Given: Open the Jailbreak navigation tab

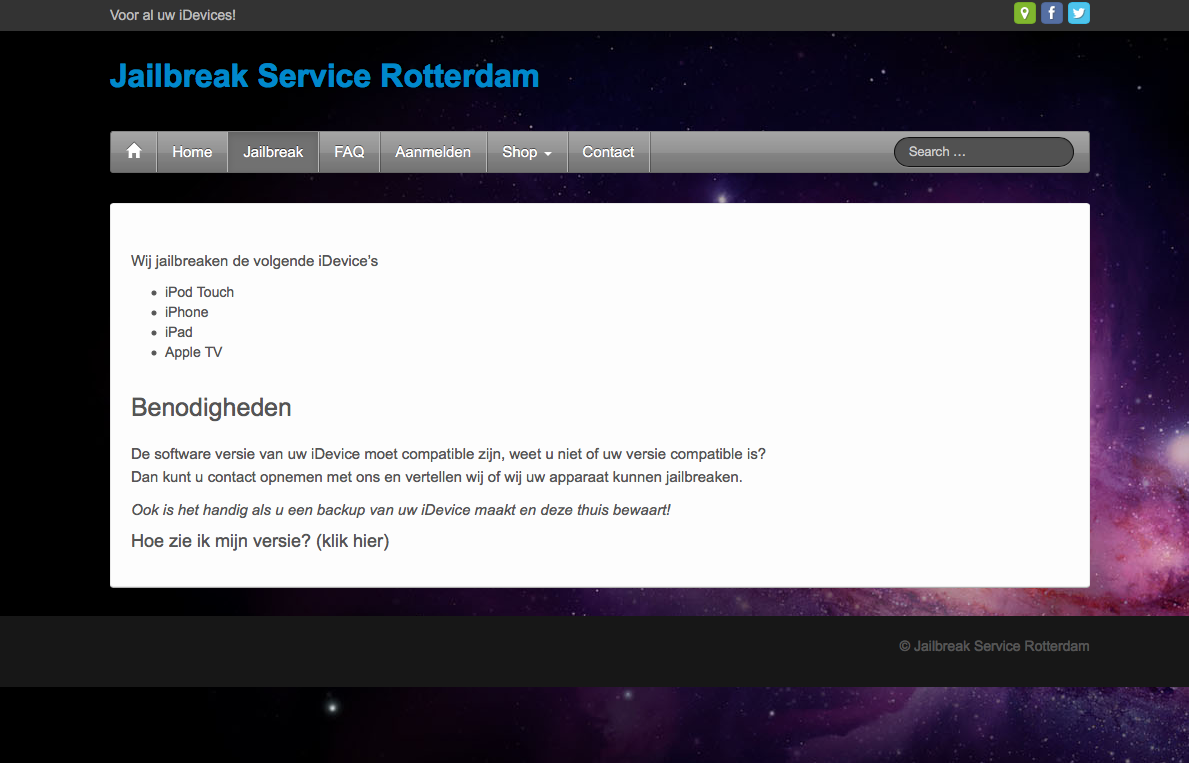Looking at the screenshot, I should click(x=273, y=152).
